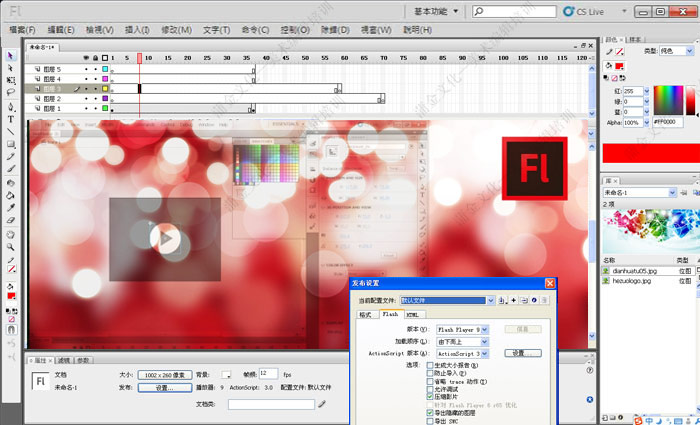Click the pencil stroke icon in Color panel

pos(609,52)
